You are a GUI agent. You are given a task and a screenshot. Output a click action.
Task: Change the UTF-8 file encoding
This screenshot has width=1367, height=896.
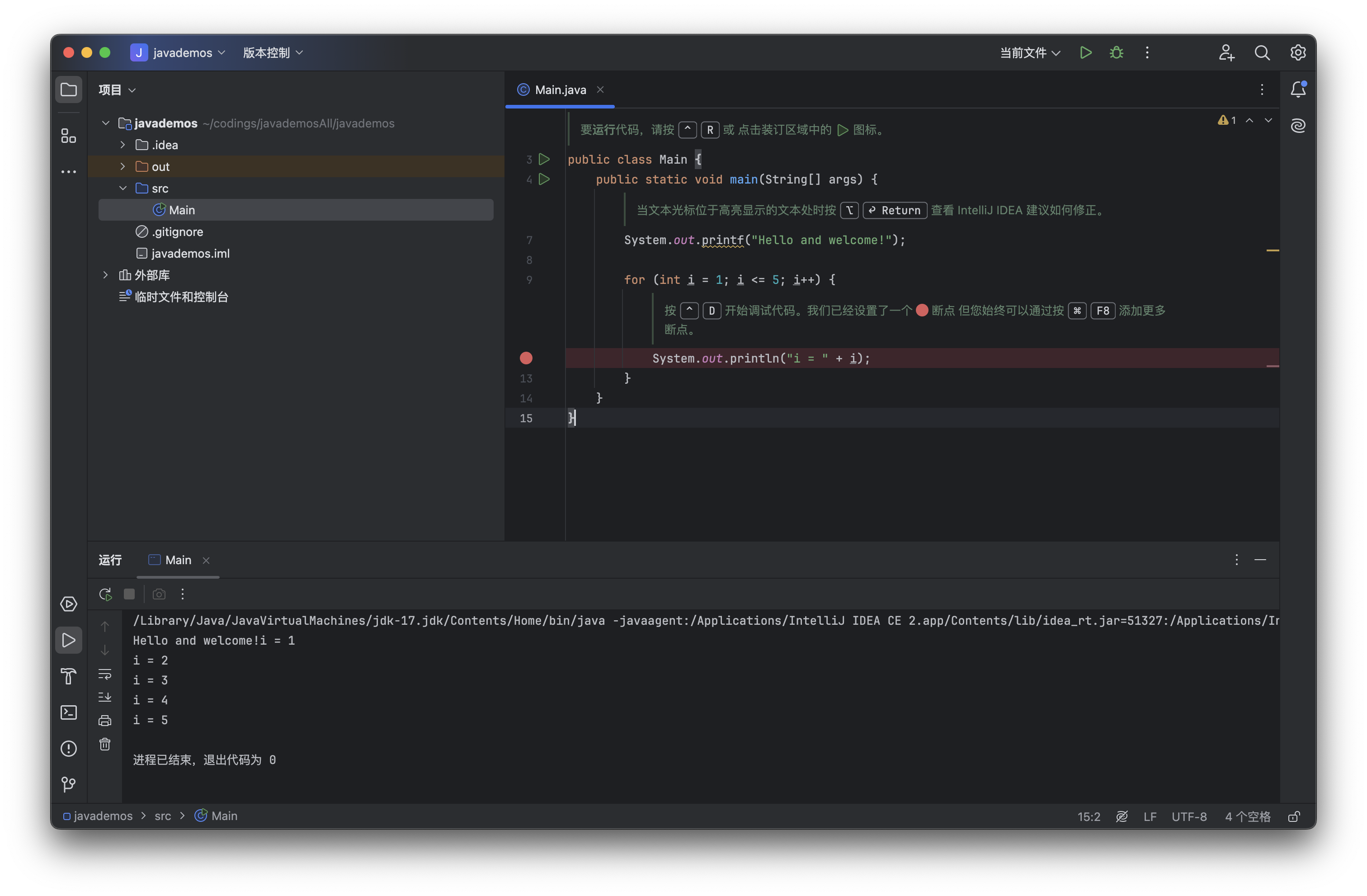[x=1189, y=816]
